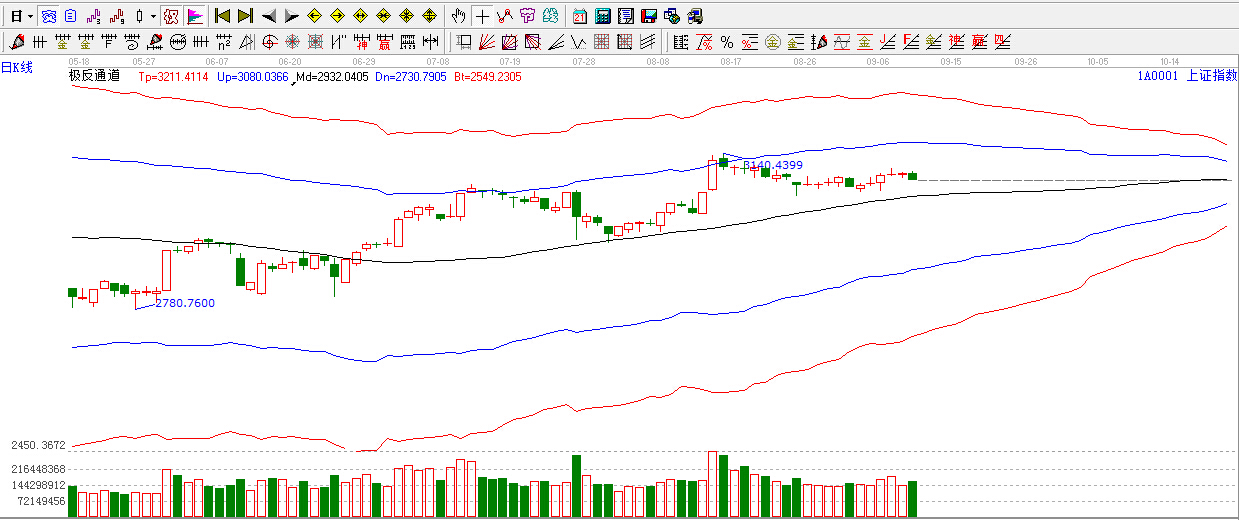Jump to first record with skip-to-start arrow
This screenshot has width=1239, height=520.
click(x=223, y=16)
